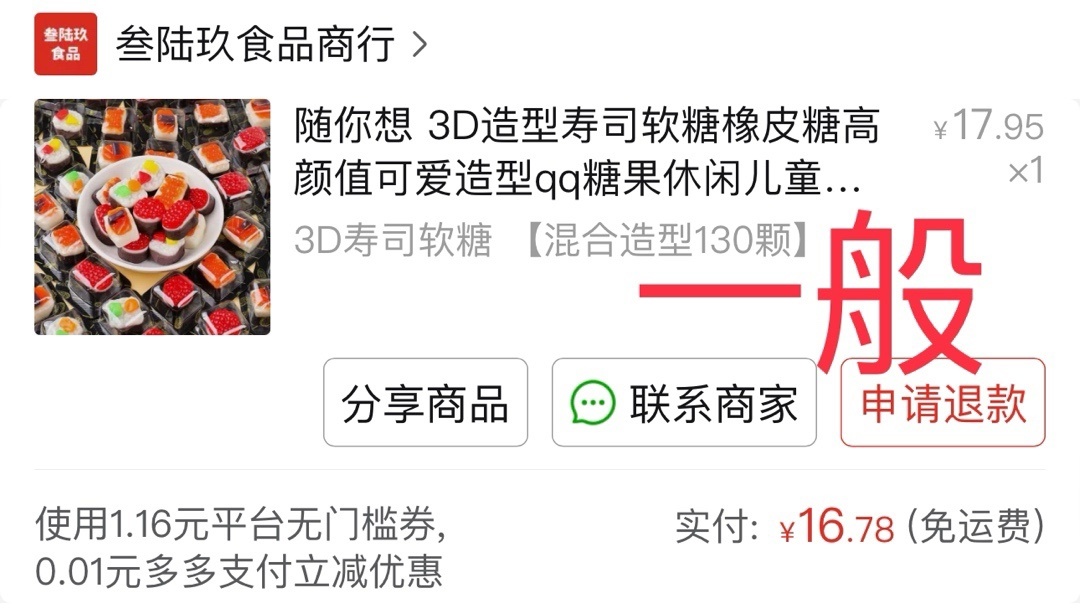Click the 联系商家 button
1080x609 pixels.
tap(684, 402)
